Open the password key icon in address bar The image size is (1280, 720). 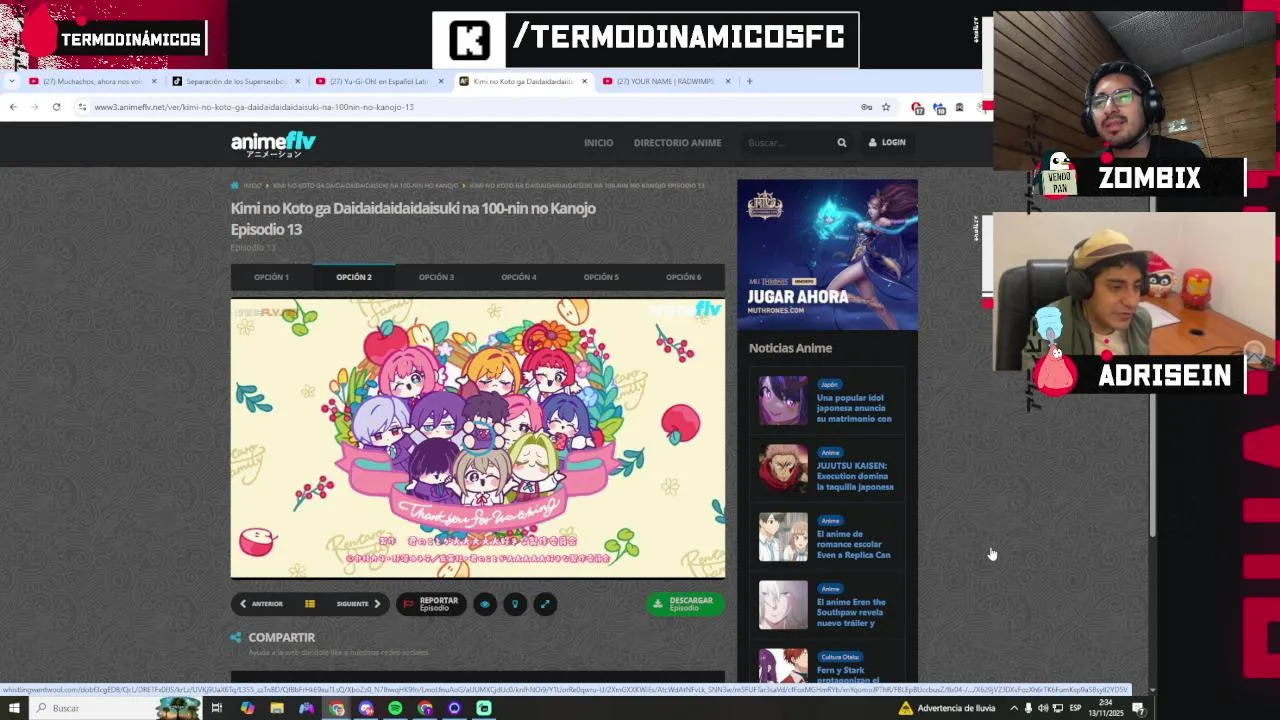coord(866,107)
